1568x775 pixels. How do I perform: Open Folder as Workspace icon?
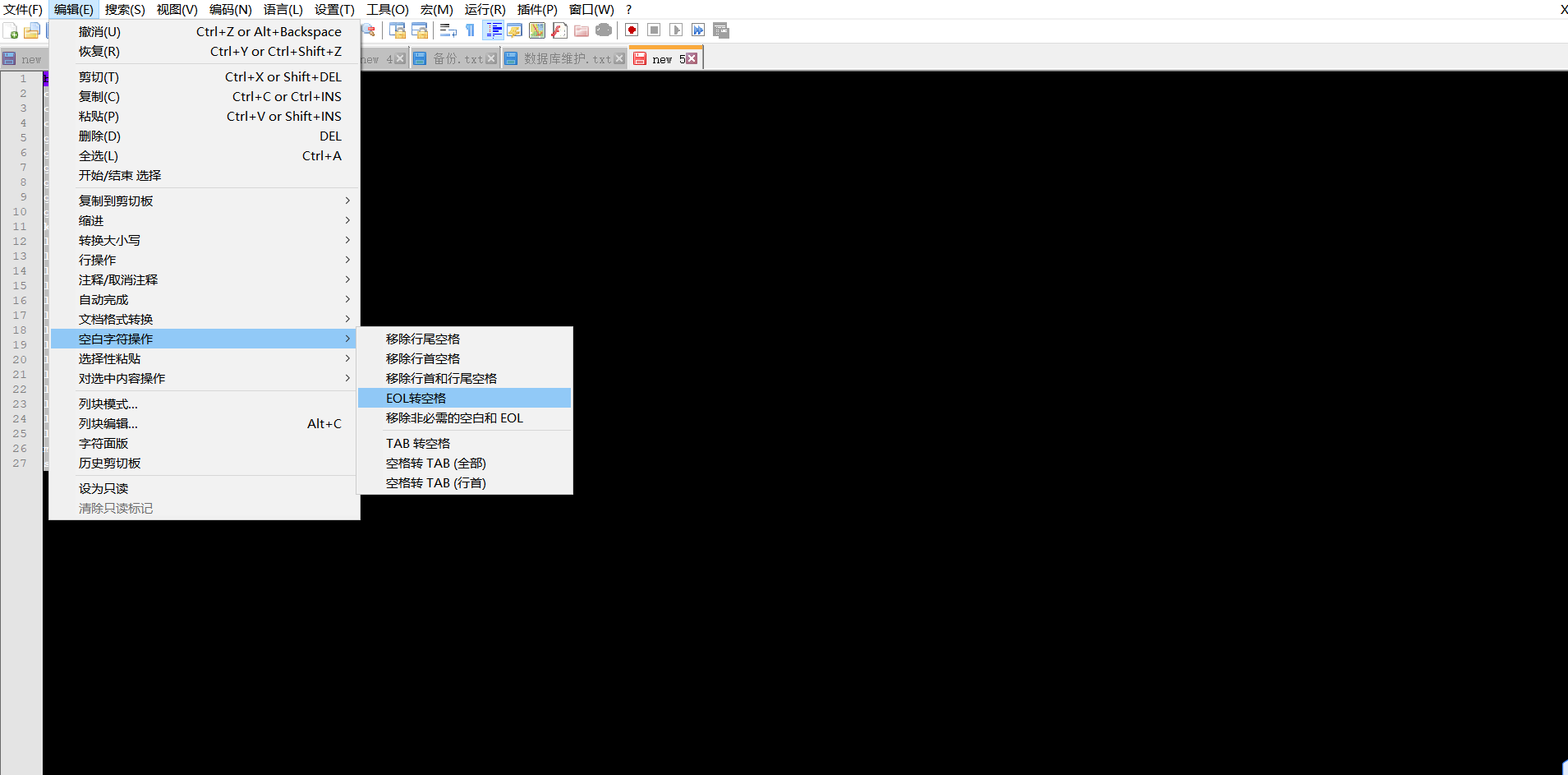click(x=582, y=30)
